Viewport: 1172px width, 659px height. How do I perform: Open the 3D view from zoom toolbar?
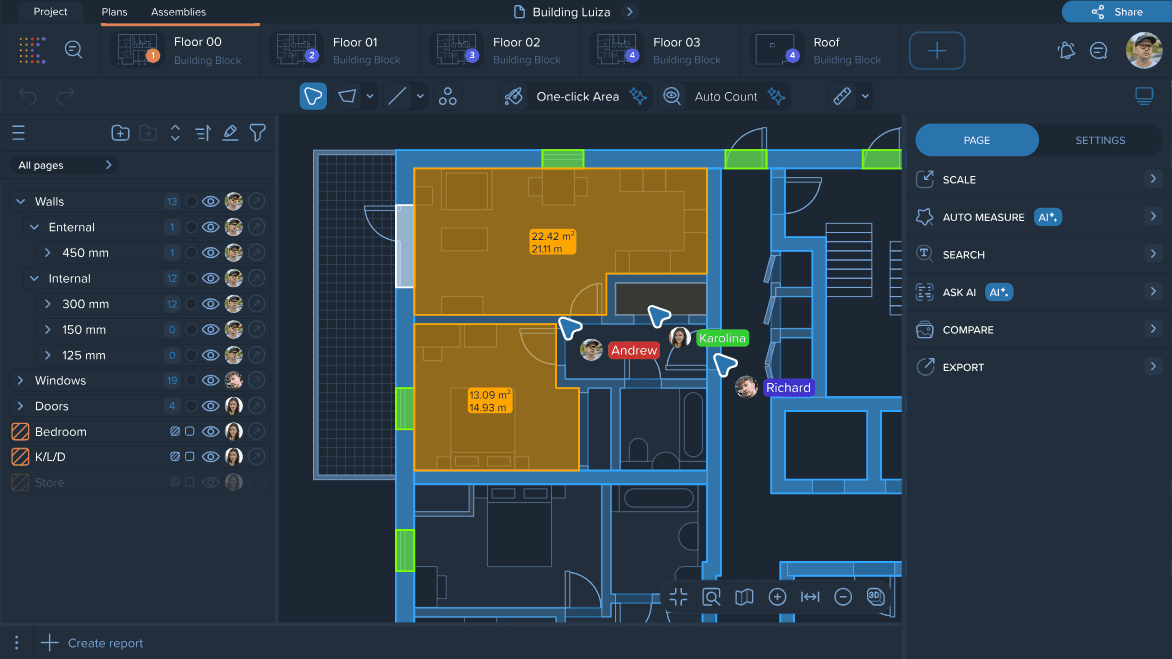click(x=875, y=597)
